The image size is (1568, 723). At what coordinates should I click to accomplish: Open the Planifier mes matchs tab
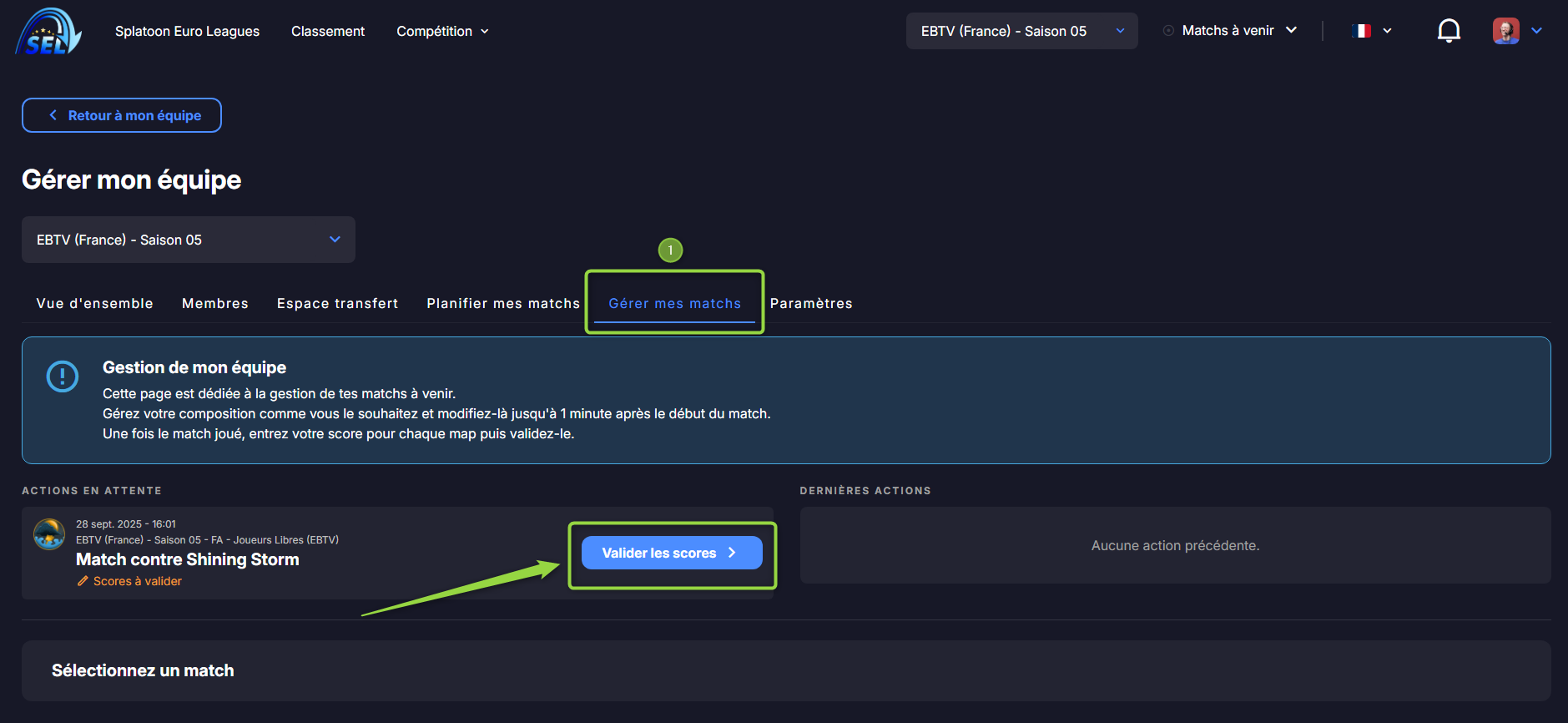(x=502, y=303)
